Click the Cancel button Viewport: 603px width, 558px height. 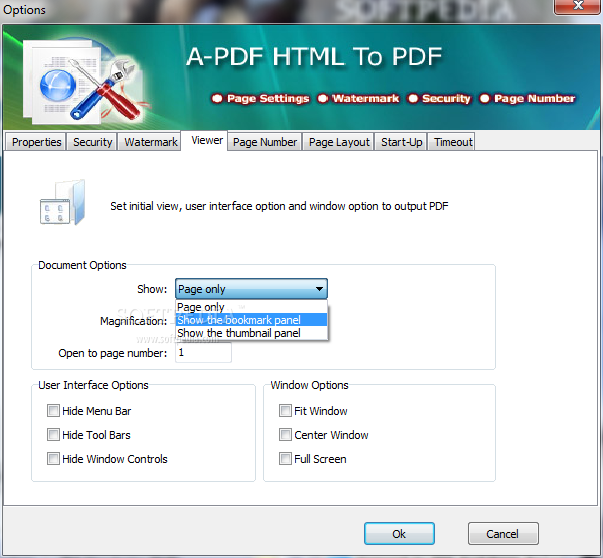(503, 533)
